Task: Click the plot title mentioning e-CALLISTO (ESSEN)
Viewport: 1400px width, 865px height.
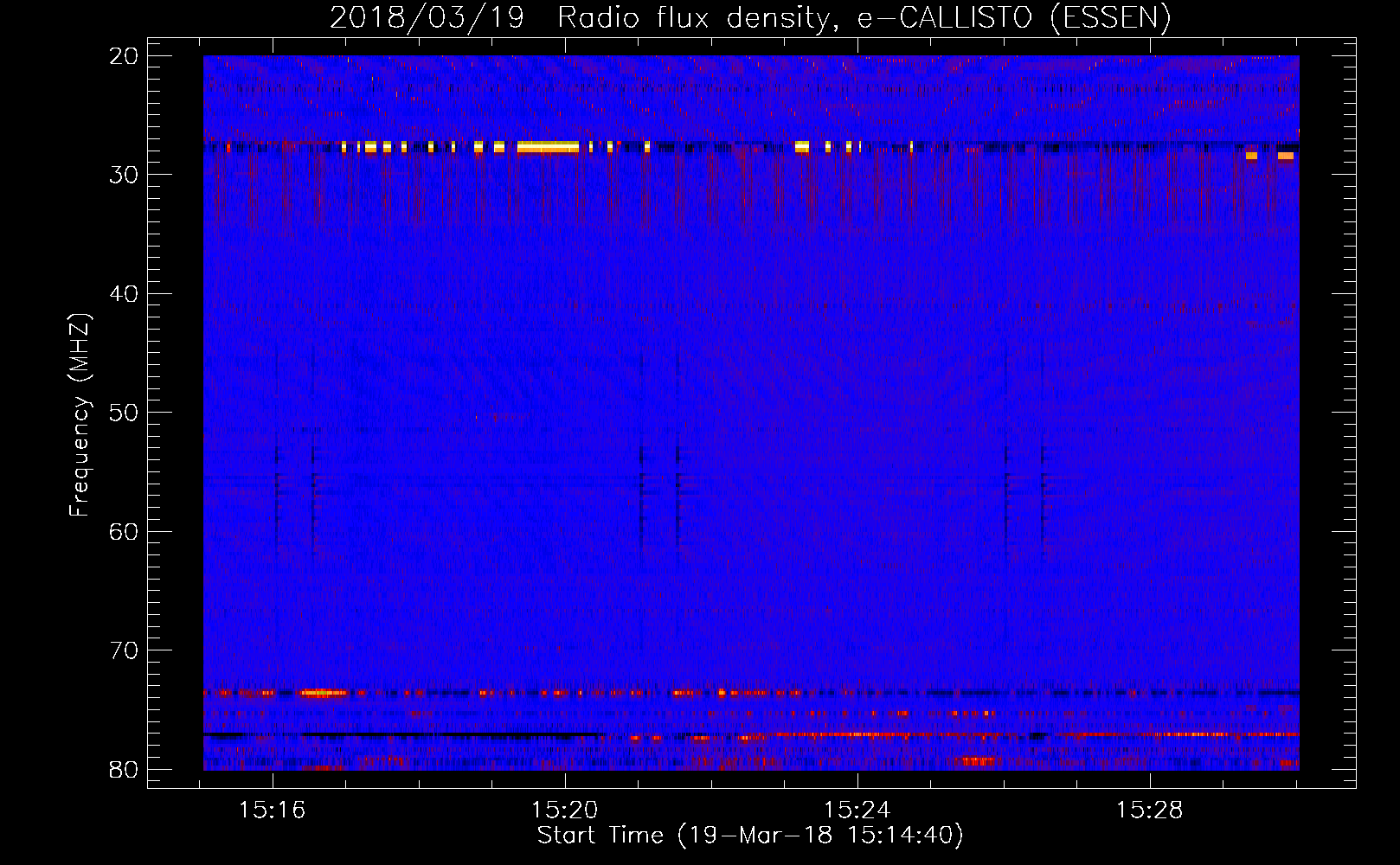Action: click(x=750, y=17)
